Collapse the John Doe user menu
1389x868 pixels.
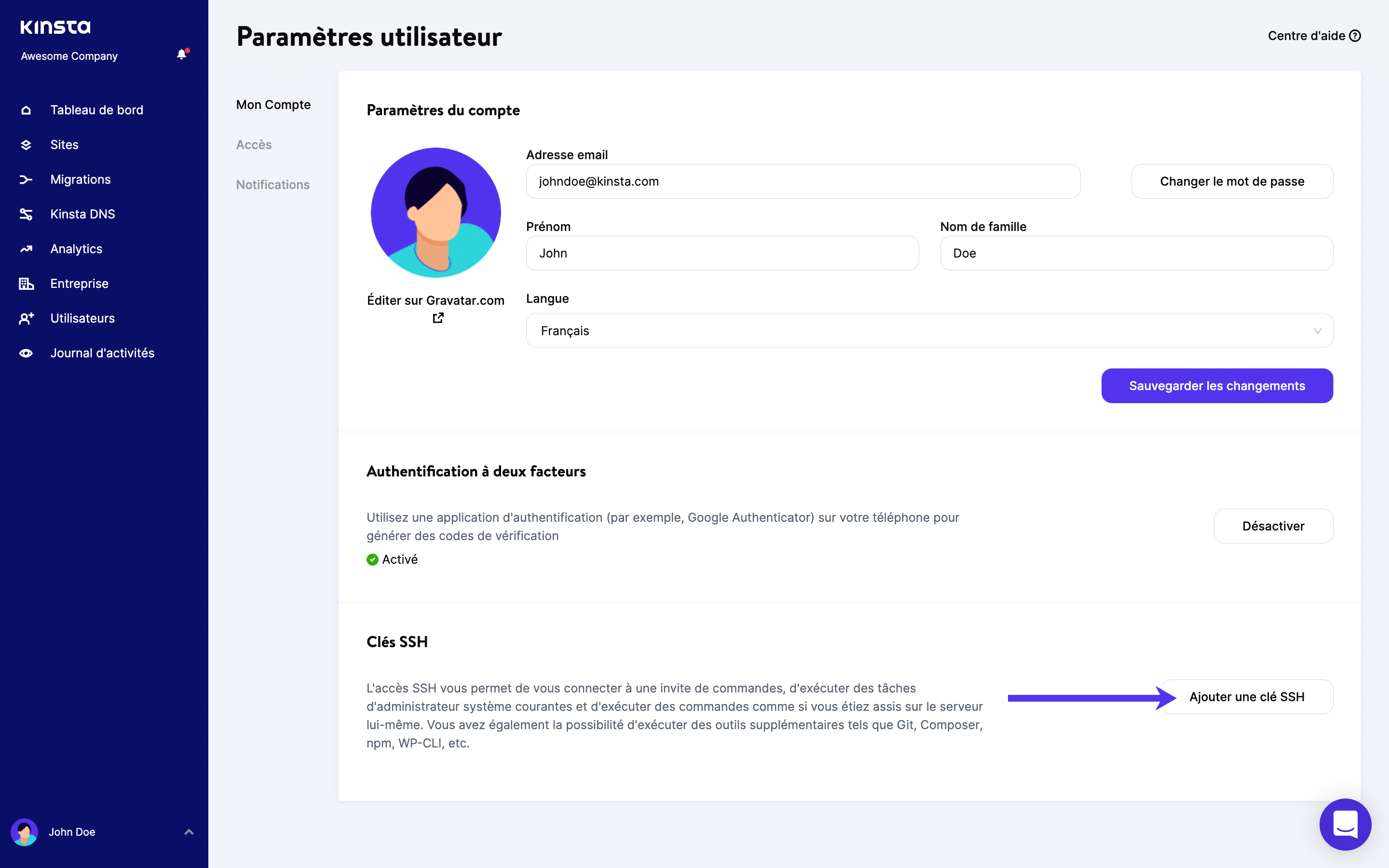pyautogui.click(x=190, y=831)
